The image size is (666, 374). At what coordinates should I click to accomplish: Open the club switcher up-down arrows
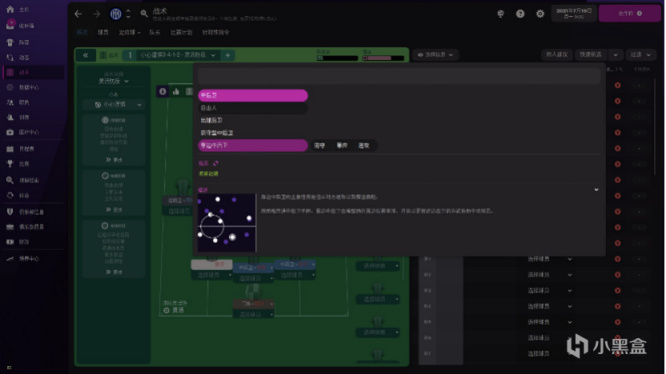[128, 14]
